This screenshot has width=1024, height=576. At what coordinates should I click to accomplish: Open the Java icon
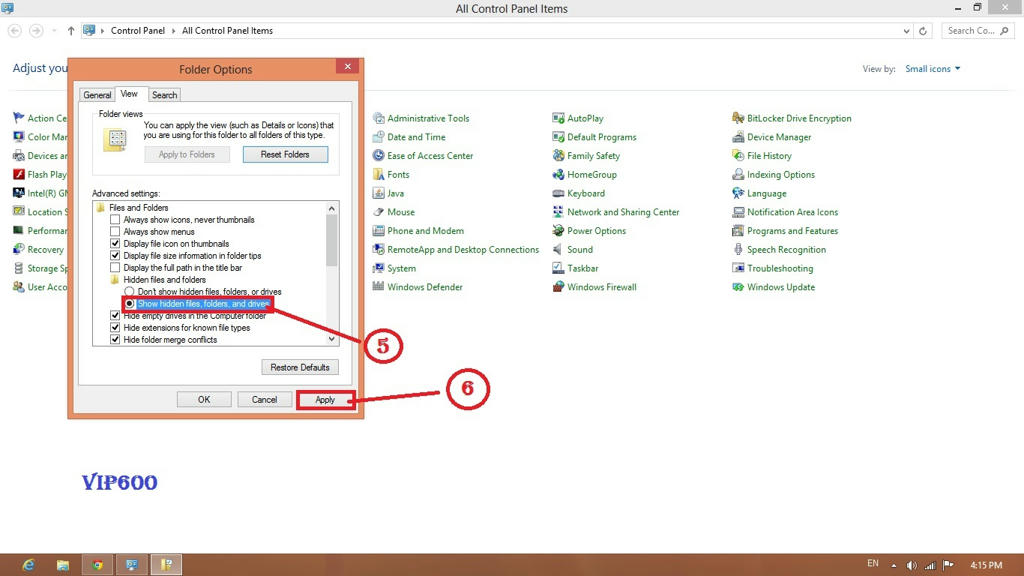378,193
